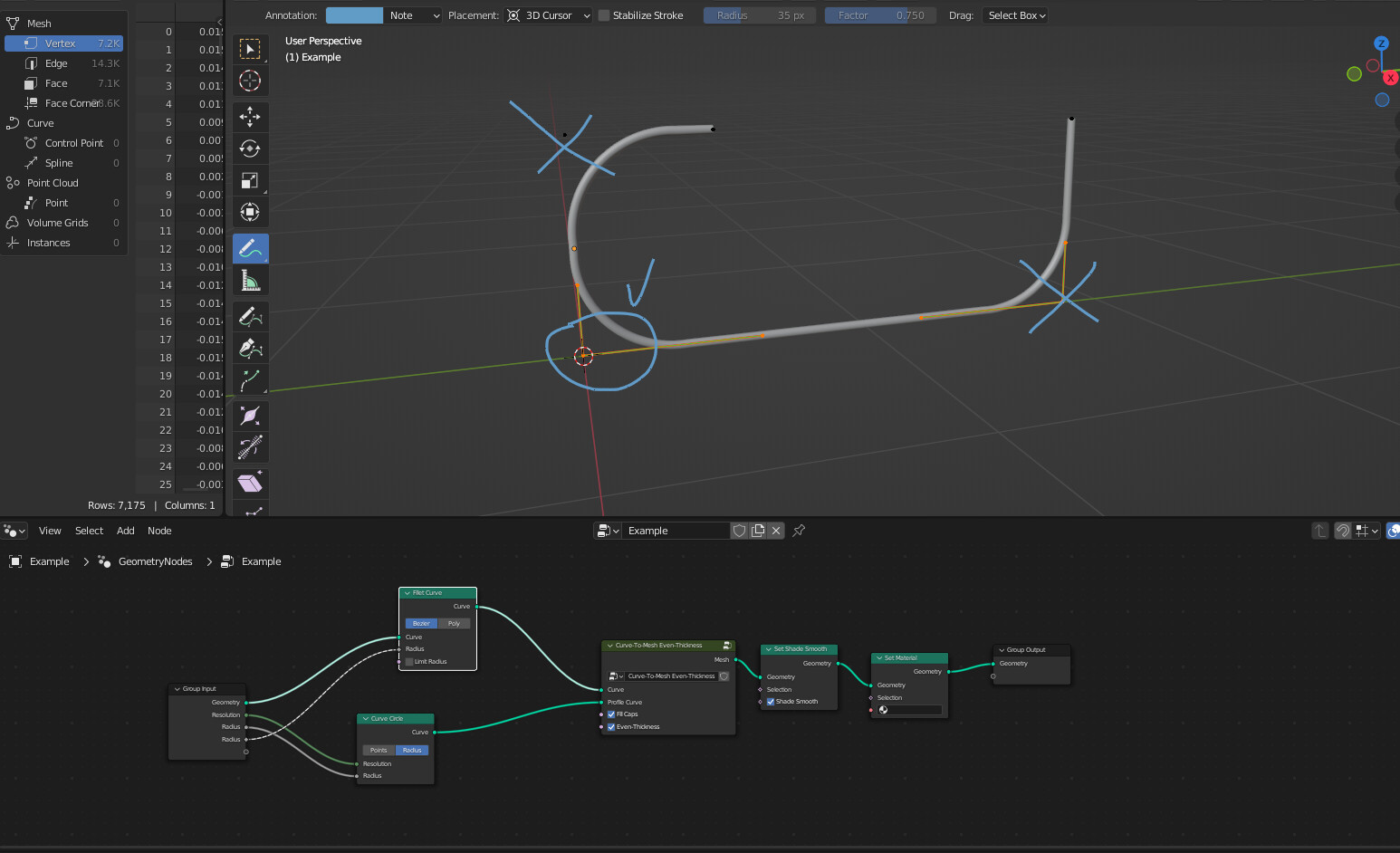Choose the Shear tool
The height and width of the screenshot is (853, 1400).
point(250,483)
